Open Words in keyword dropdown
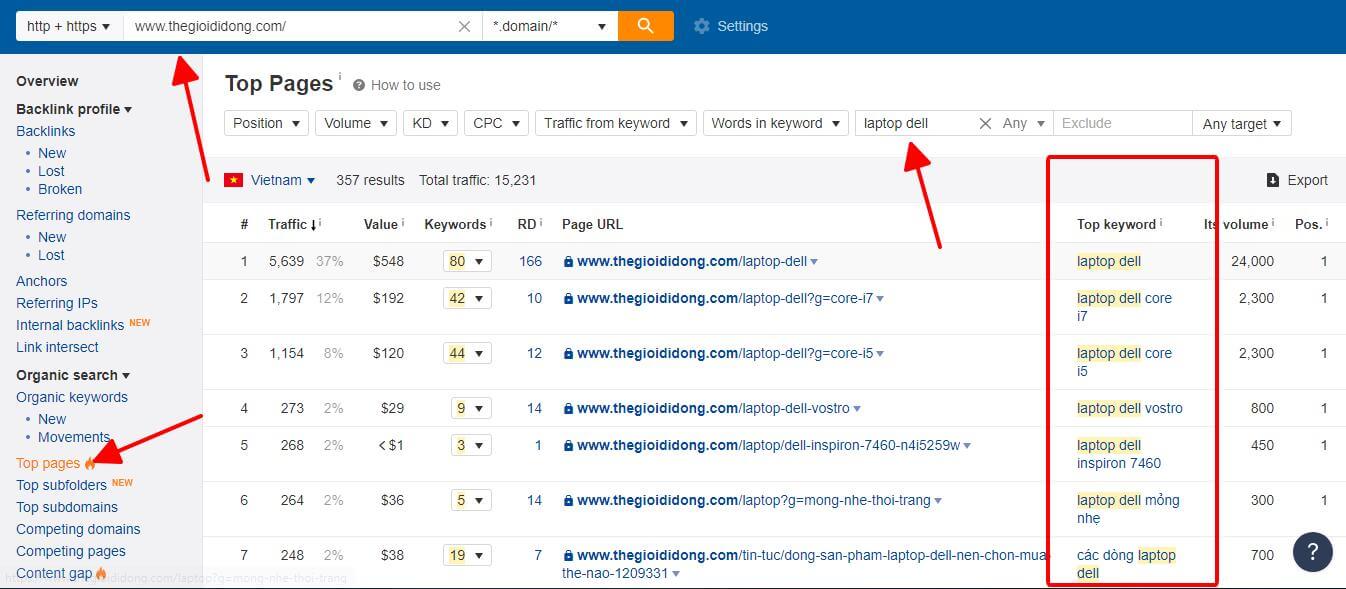This screenshot has width=1346, height=589. (x=775, y=123)
